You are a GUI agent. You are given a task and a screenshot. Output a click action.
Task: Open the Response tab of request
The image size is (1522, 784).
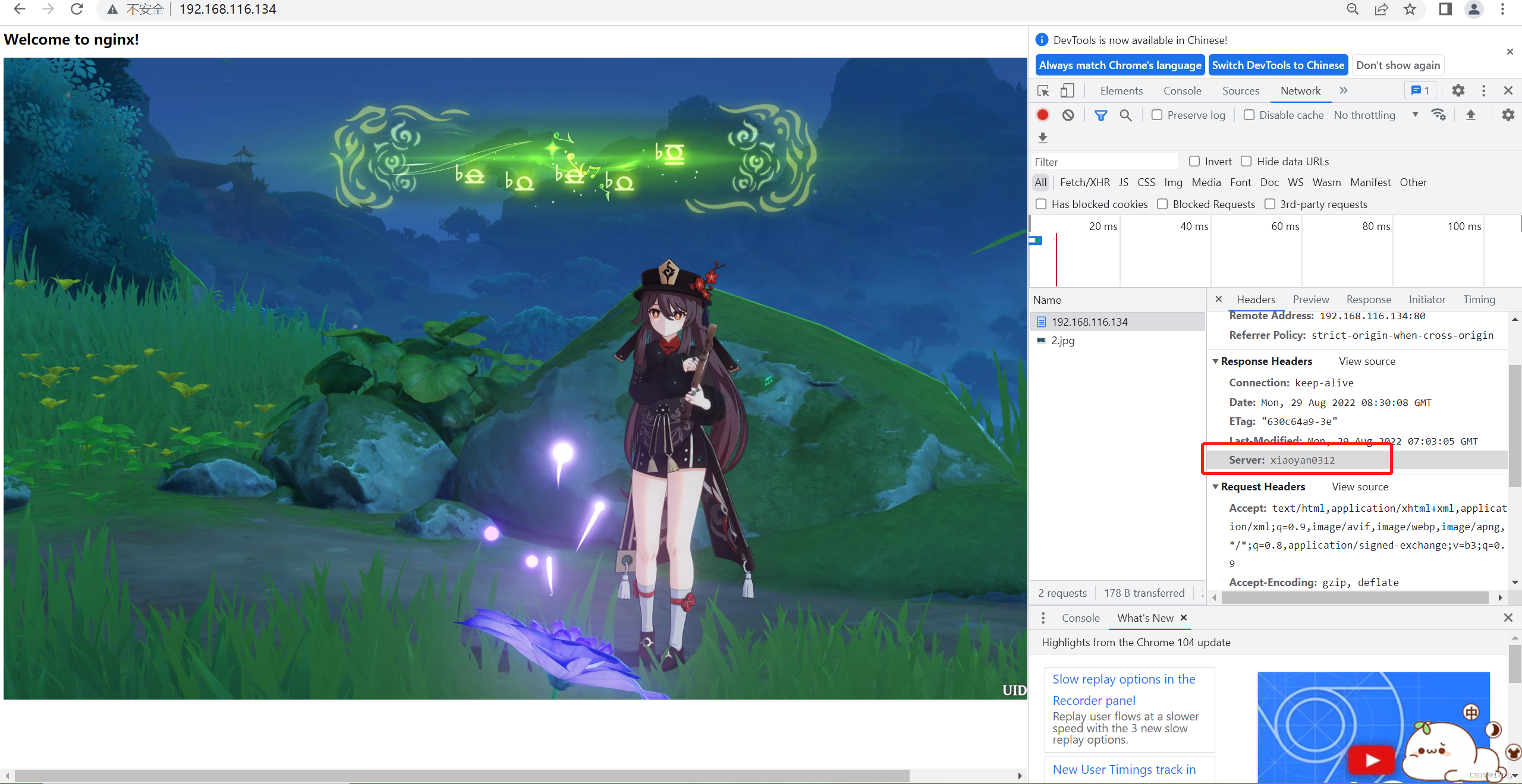click(x=1369, y=299)
